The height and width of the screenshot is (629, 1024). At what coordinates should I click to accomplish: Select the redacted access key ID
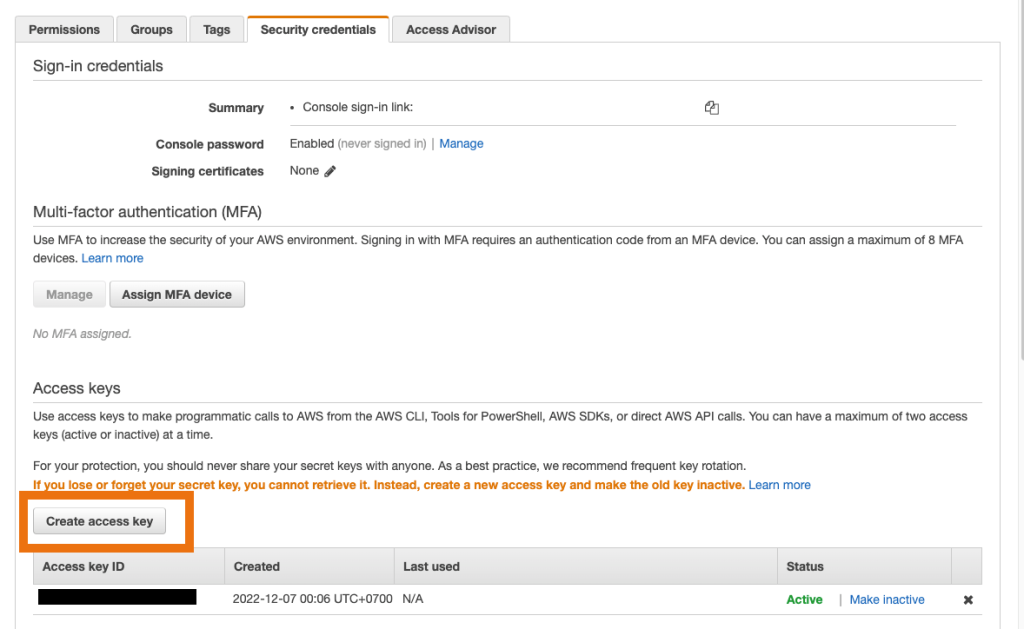tap(117, 598)
